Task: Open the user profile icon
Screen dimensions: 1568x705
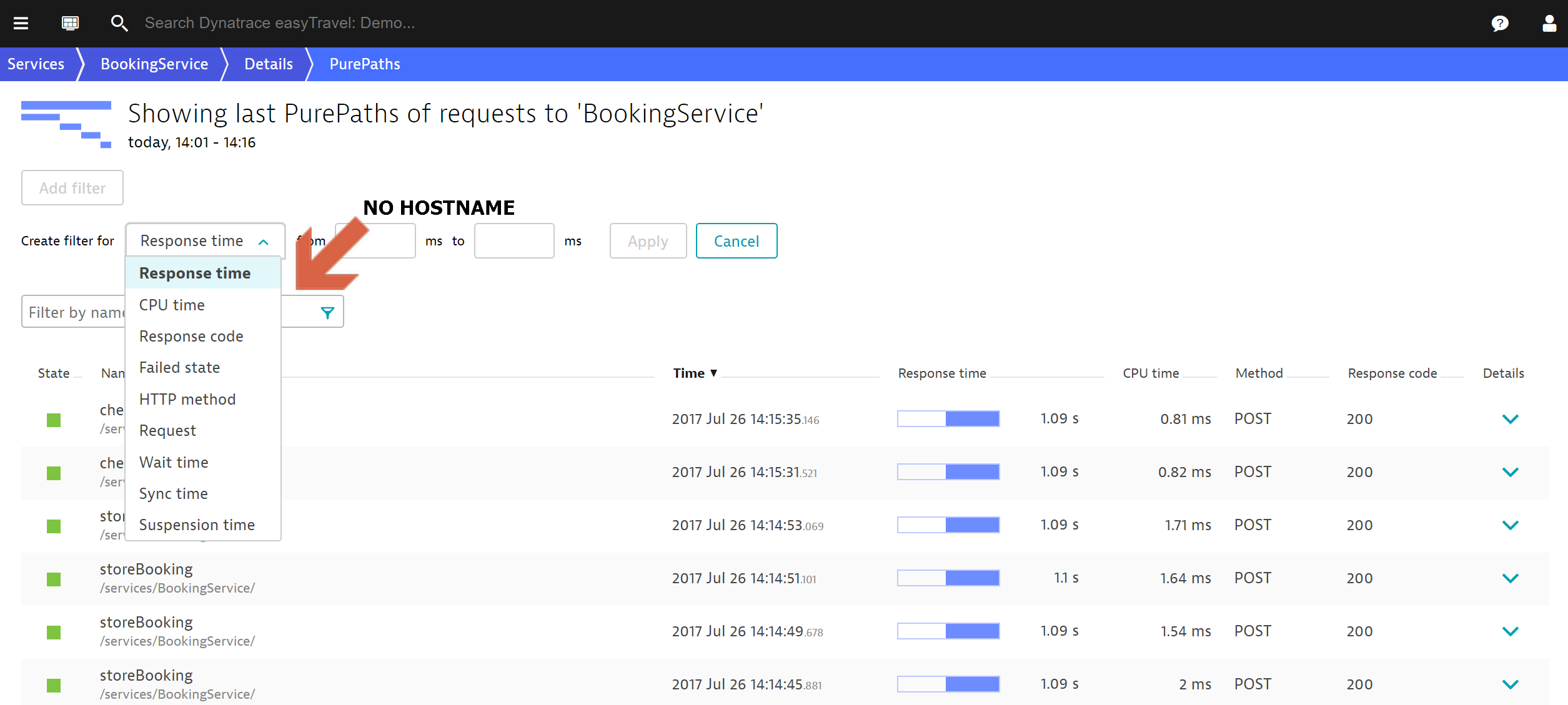Action: click(x=1549, y=24)
